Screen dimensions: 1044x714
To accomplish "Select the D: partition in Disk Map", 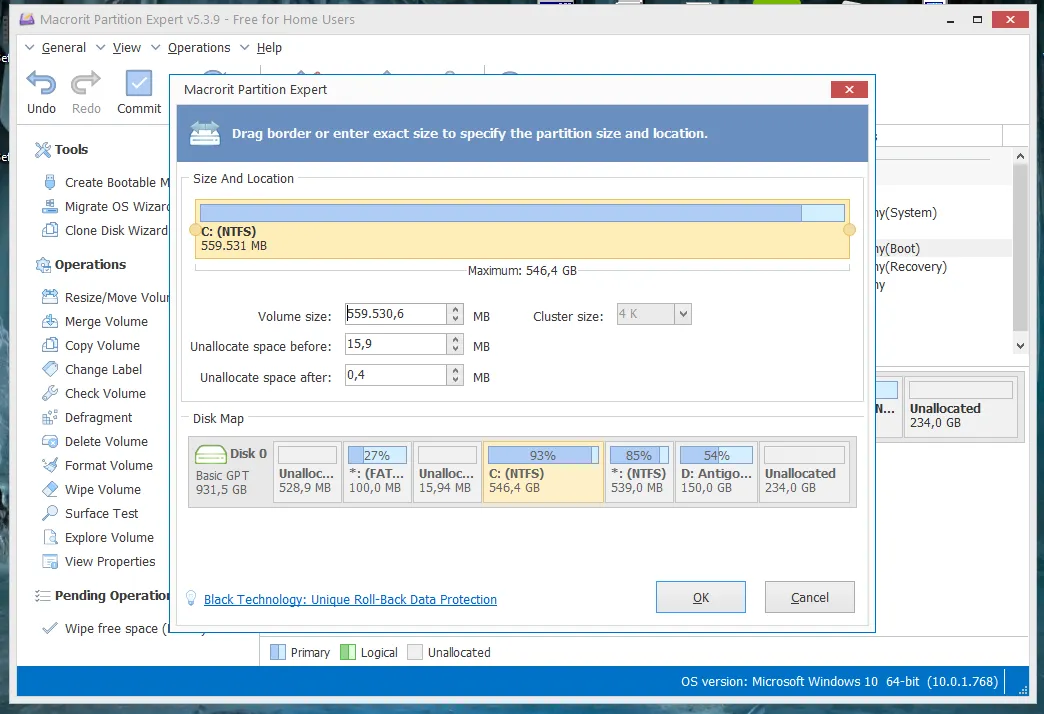I will click(714, 472).
